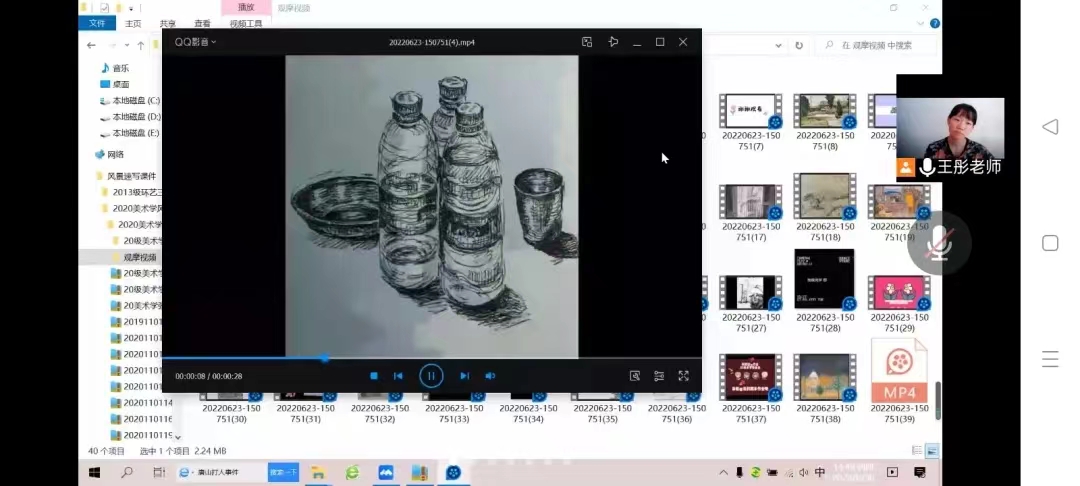Open the 文件 menu tab
Image resolution: width=1080 pixels, height=486 pixels.
pos(97,23)
